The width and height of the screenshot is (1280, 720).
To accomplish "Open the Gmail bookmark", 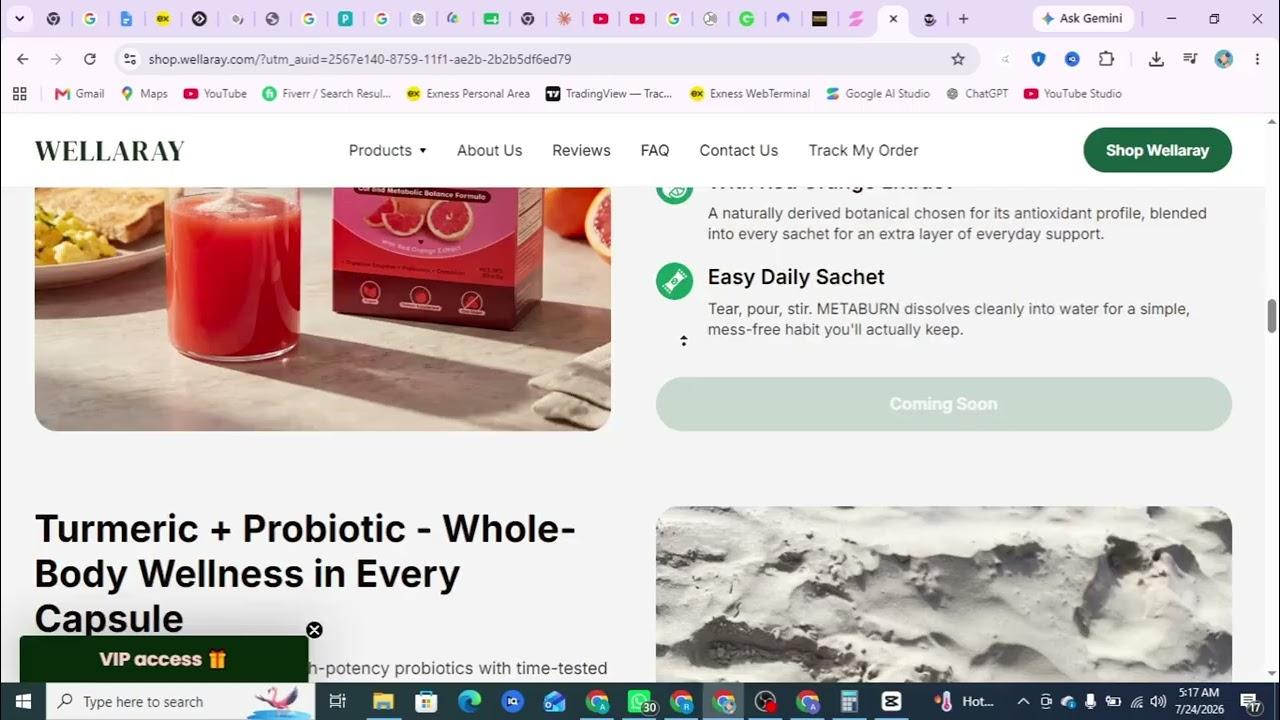I will [79, 94].
